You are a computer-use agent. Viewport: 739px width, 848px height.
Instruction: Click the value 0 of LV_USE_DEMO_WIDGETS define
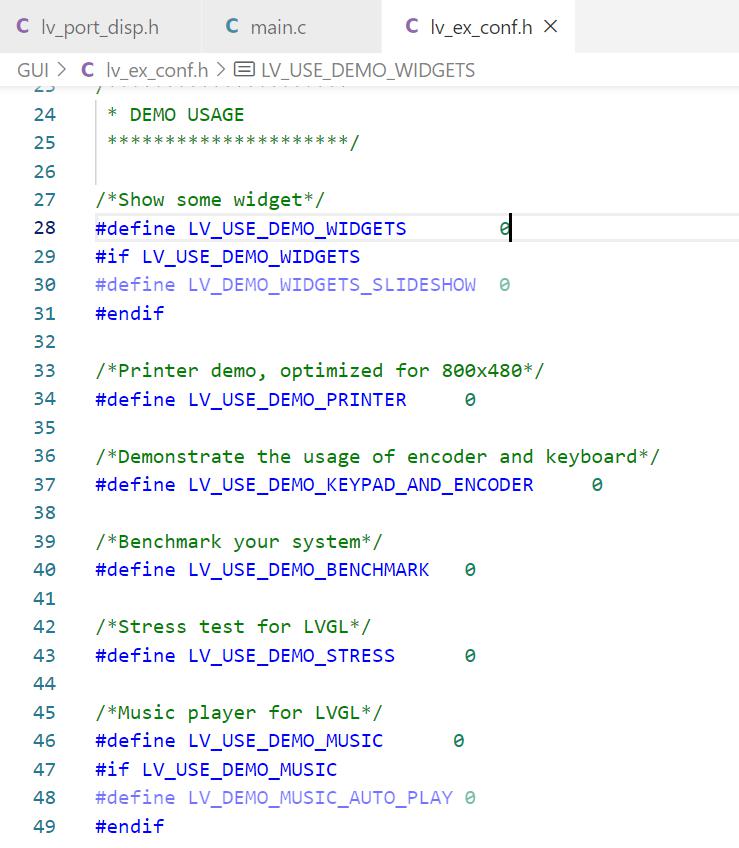[x=504, y=228]
